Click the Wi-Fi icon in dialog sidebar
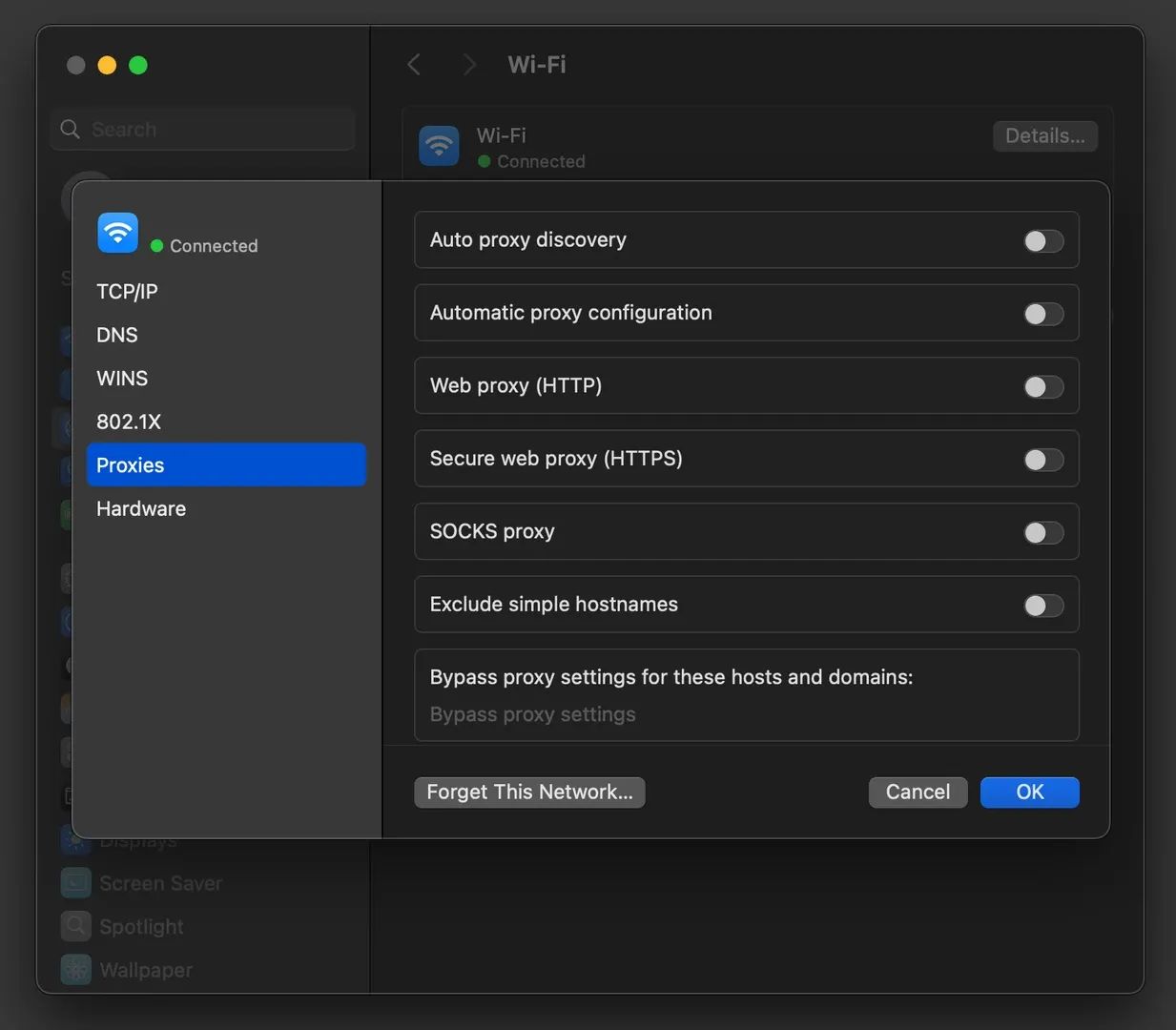 pyautogui.click(x=117, y=233)
